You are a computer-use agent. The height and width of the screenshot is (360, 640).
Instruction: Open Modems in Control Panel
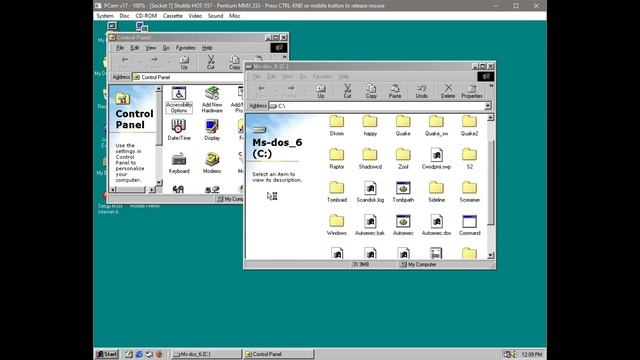coord(212,163)
